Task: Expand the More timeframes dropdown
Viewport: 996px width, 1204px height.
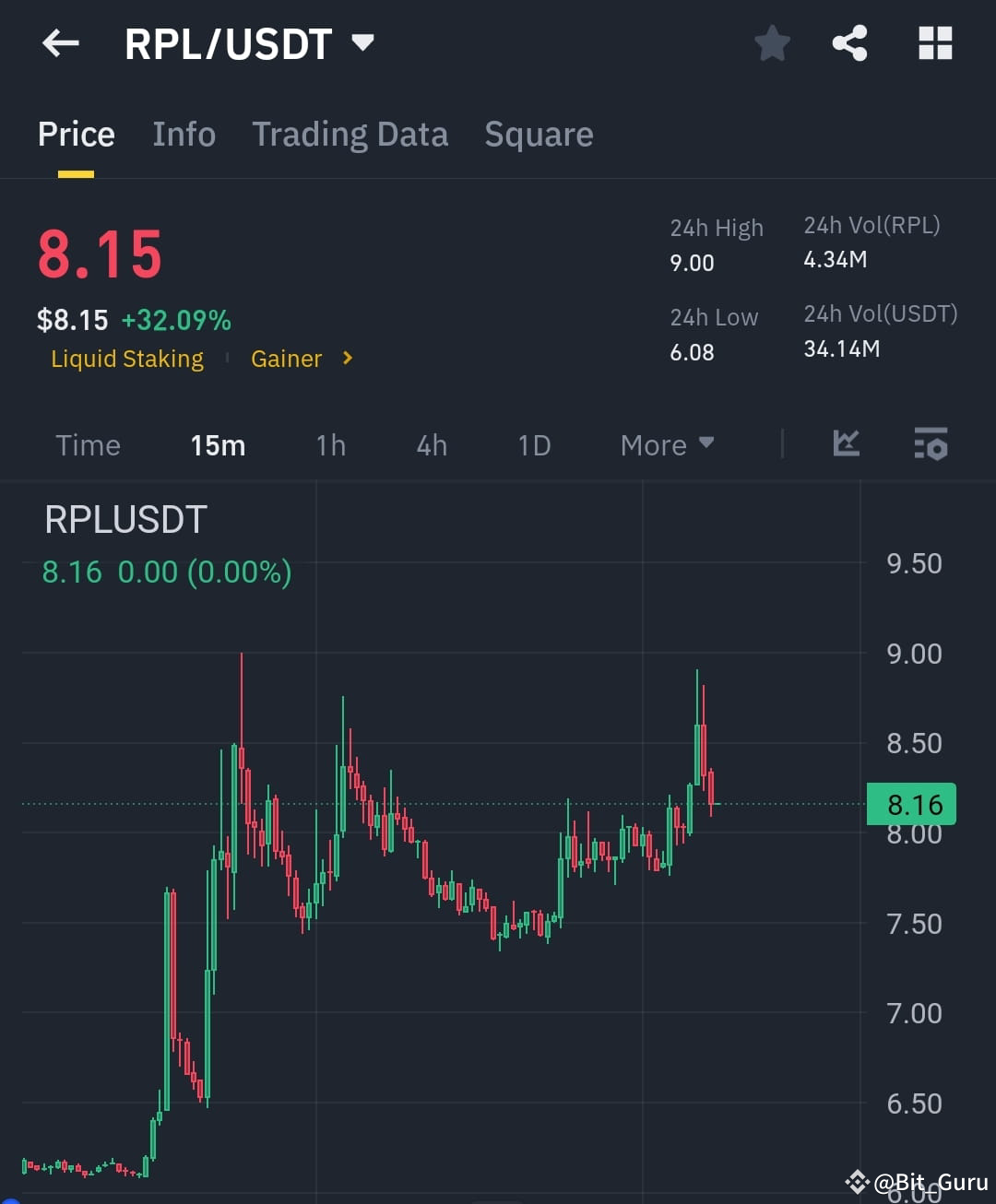Action: point(667,444)
